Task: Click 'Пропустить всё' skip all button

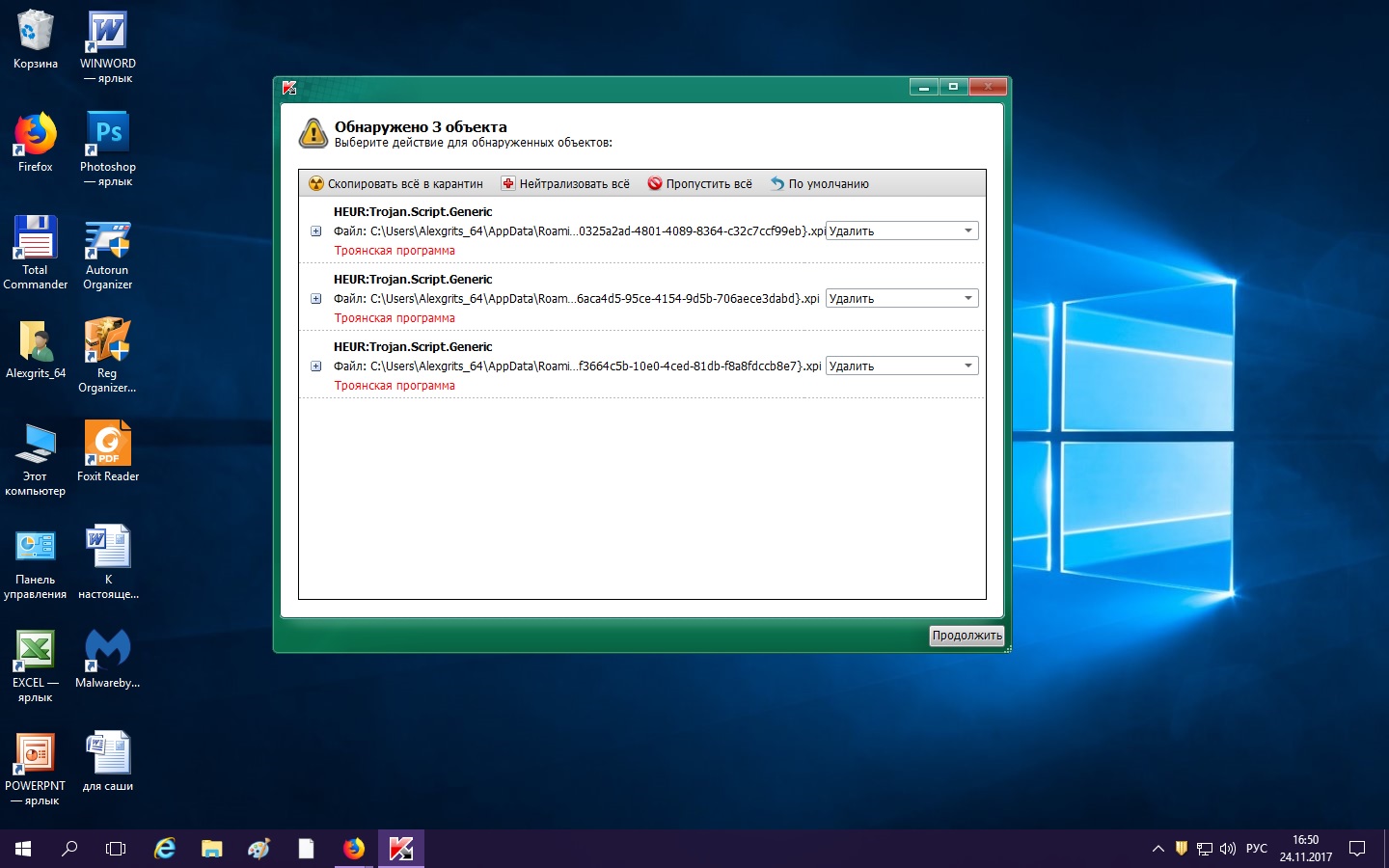Action: (699, 183)
